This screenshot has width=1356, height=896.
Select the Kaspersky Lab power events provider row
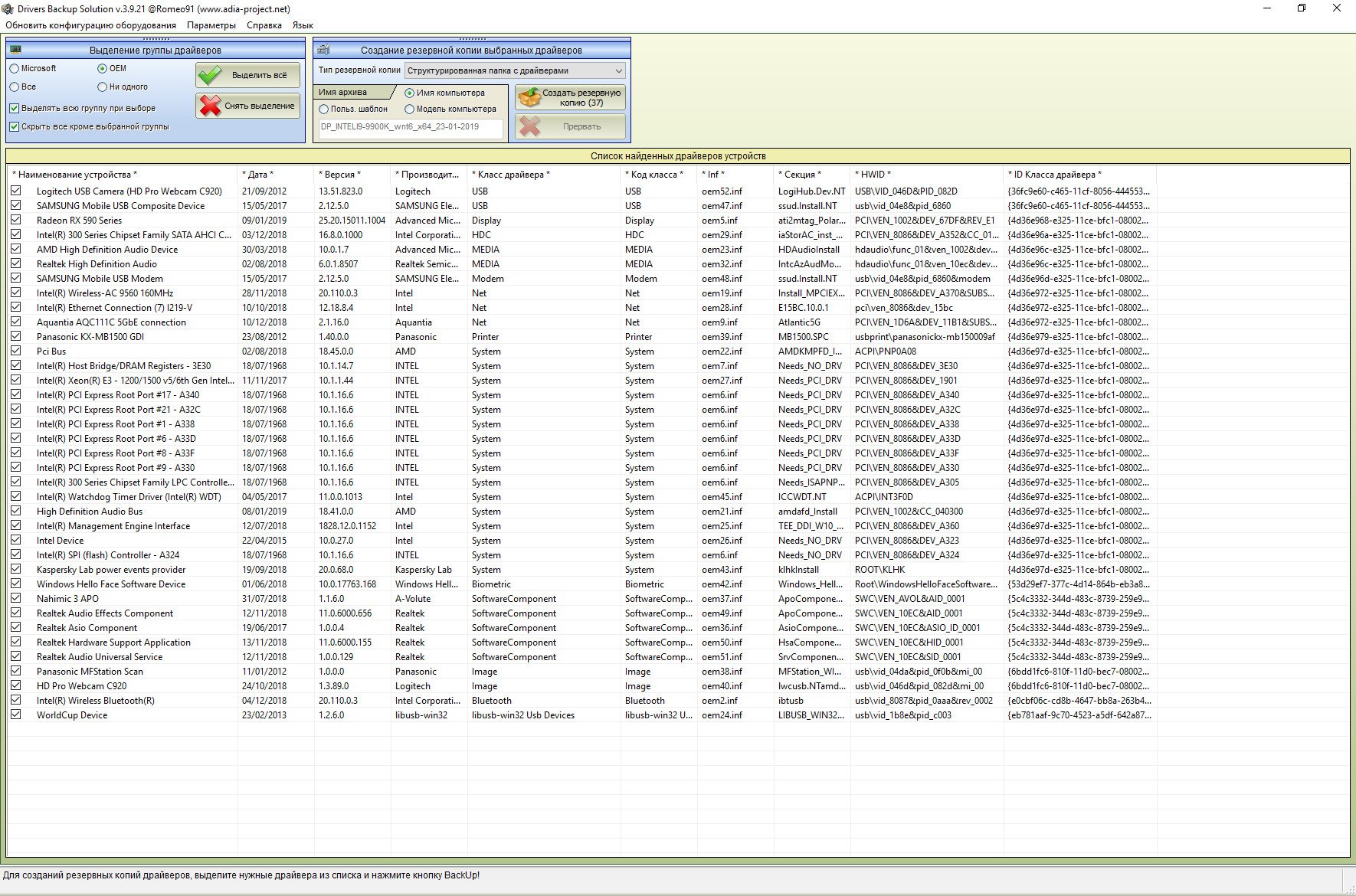click(x=111, y=570)
